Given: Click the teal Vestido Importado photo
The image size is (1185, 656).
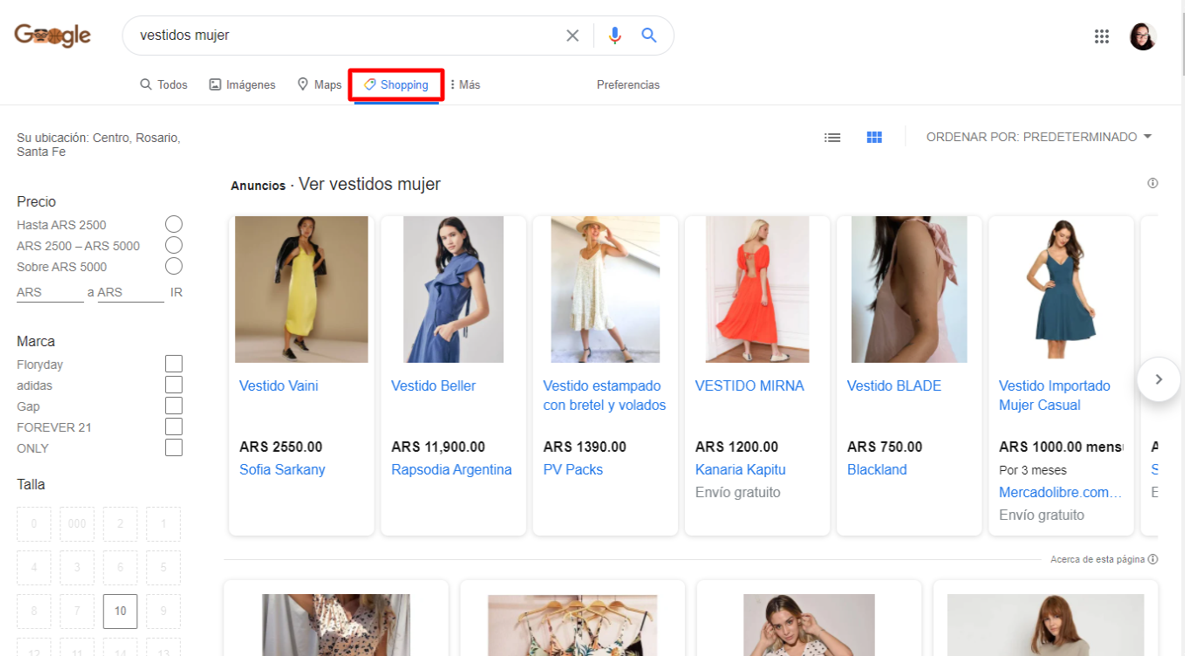Looking at the screenshot, I should [x=1061, y=289].
